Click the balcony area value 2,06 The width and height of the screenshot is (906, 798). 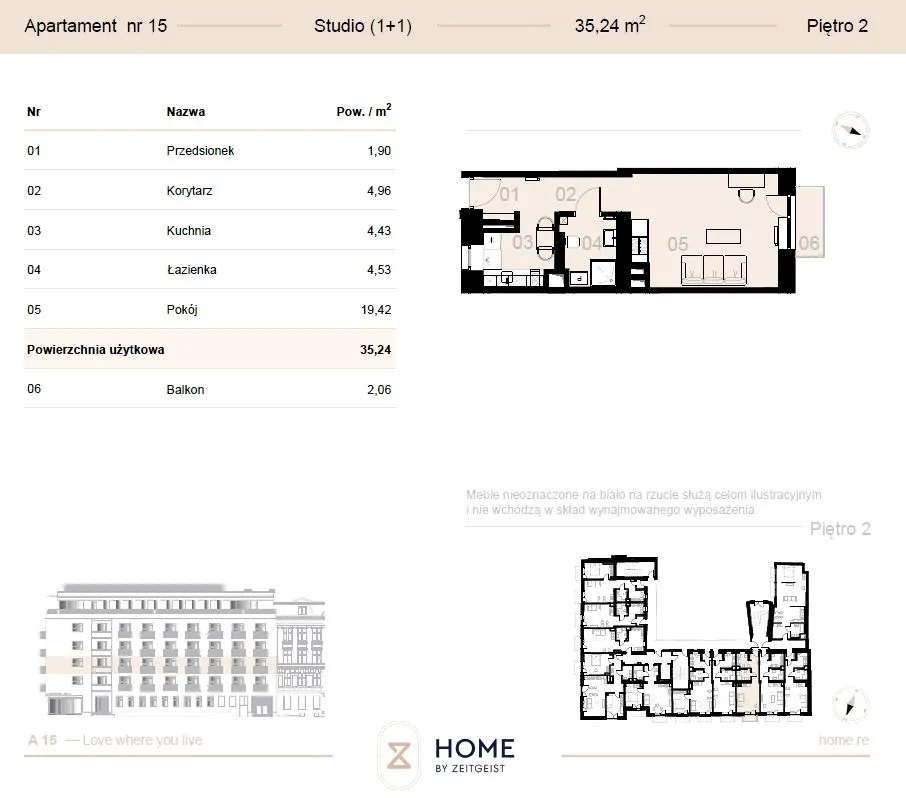379,389
